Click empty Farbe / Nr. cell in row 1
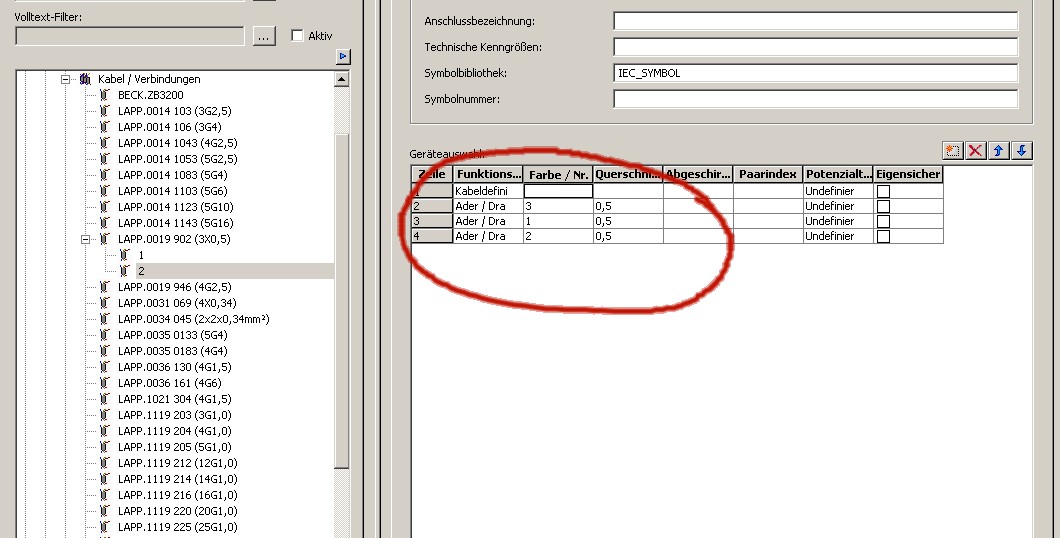Screen dimensions: 1060x538 click(x=558, y=191)
